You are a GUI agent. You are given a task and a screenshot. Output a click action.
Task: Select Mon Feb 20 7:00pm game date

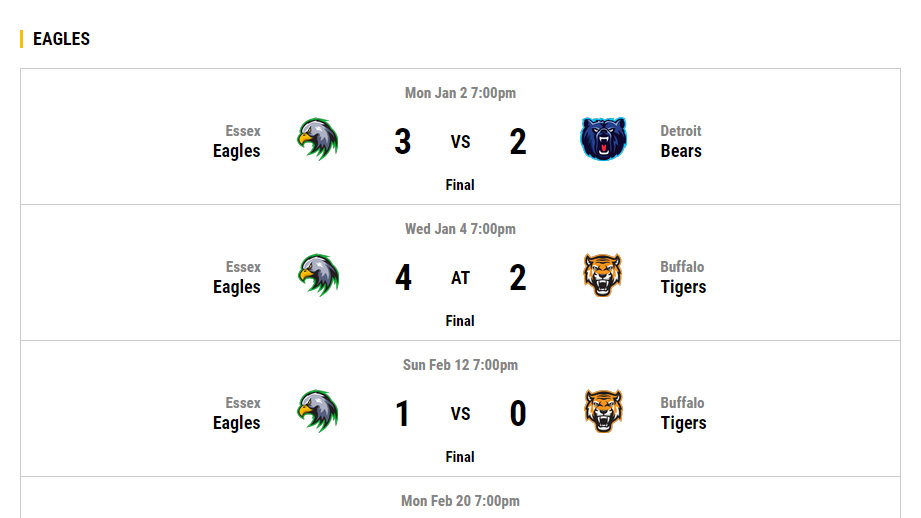click(x=460, y=501)
